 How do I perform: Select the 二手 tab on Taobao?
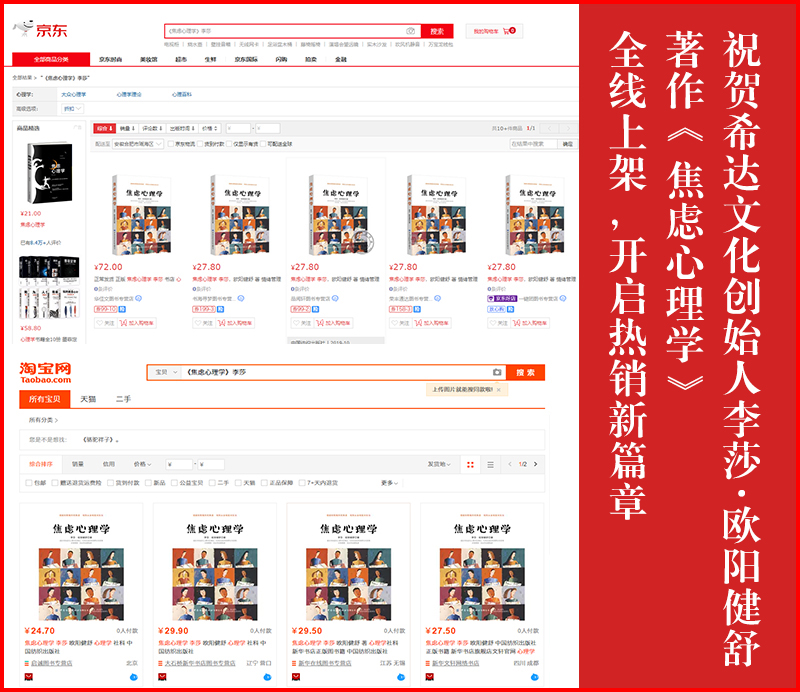[x=122, y=399]
